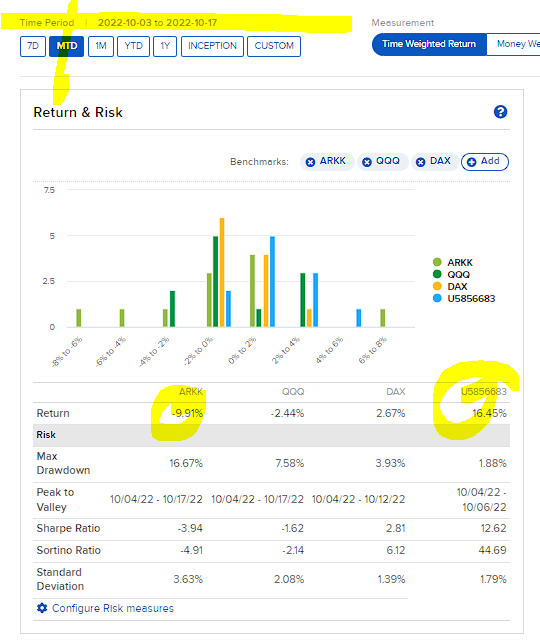
Task: Click the QQQ benchmark chip label
Action: 388,161
